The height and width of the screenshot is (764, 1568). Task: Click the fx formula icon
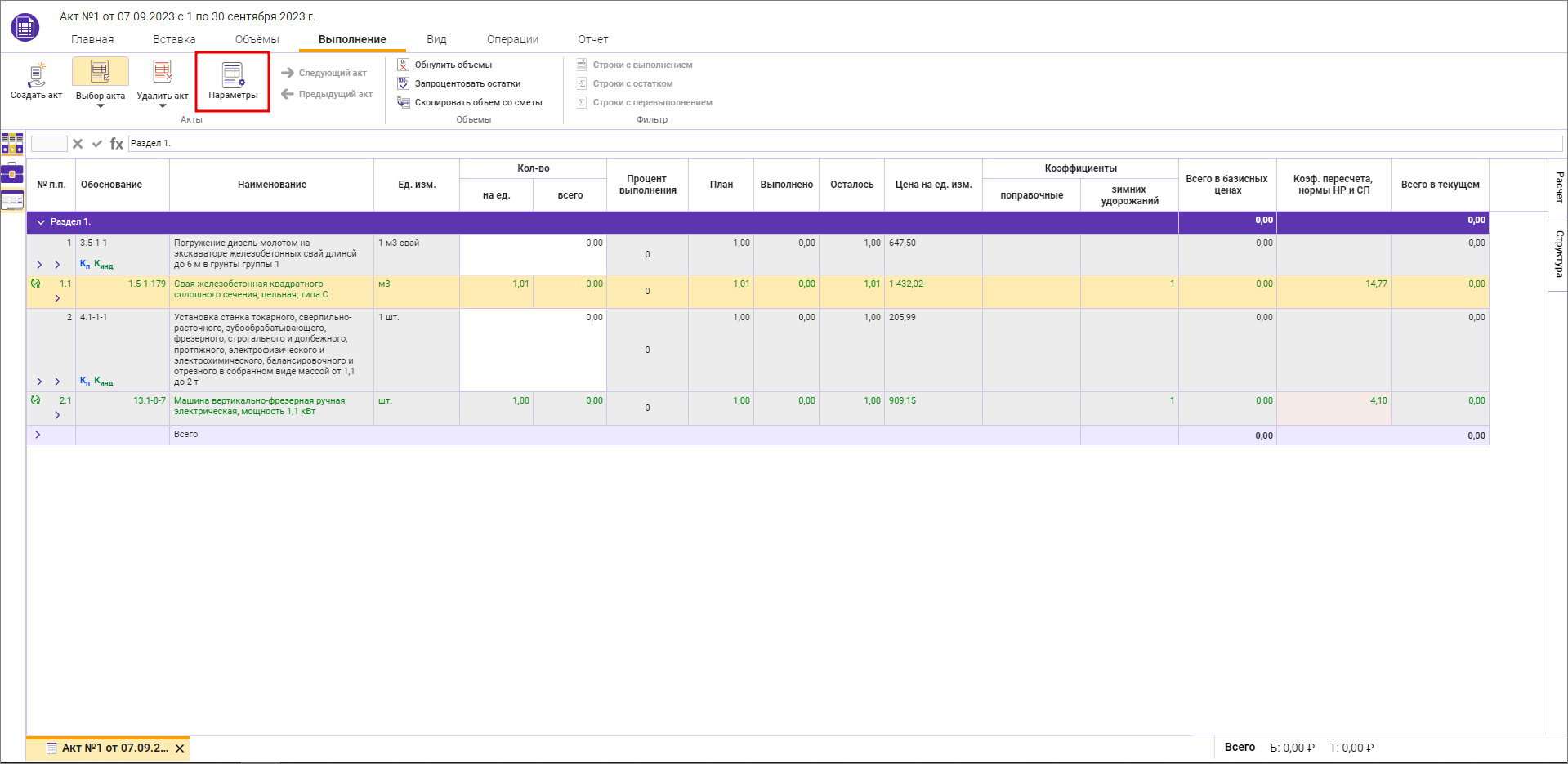117,144
